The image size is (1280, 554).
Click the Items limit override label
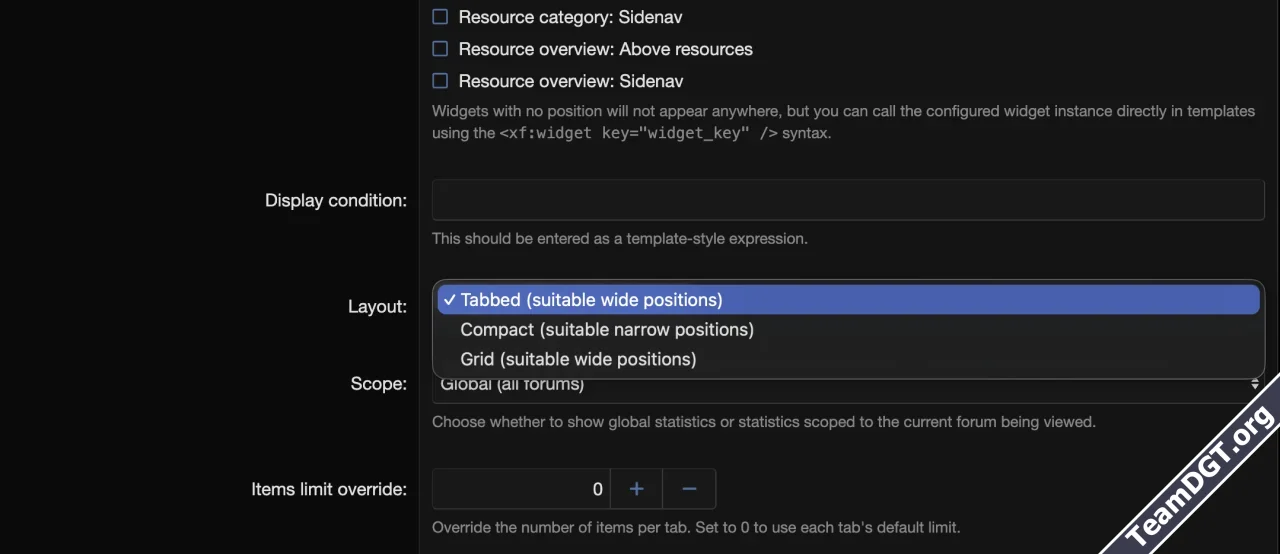pyautogui.click(x=329, y=489)
